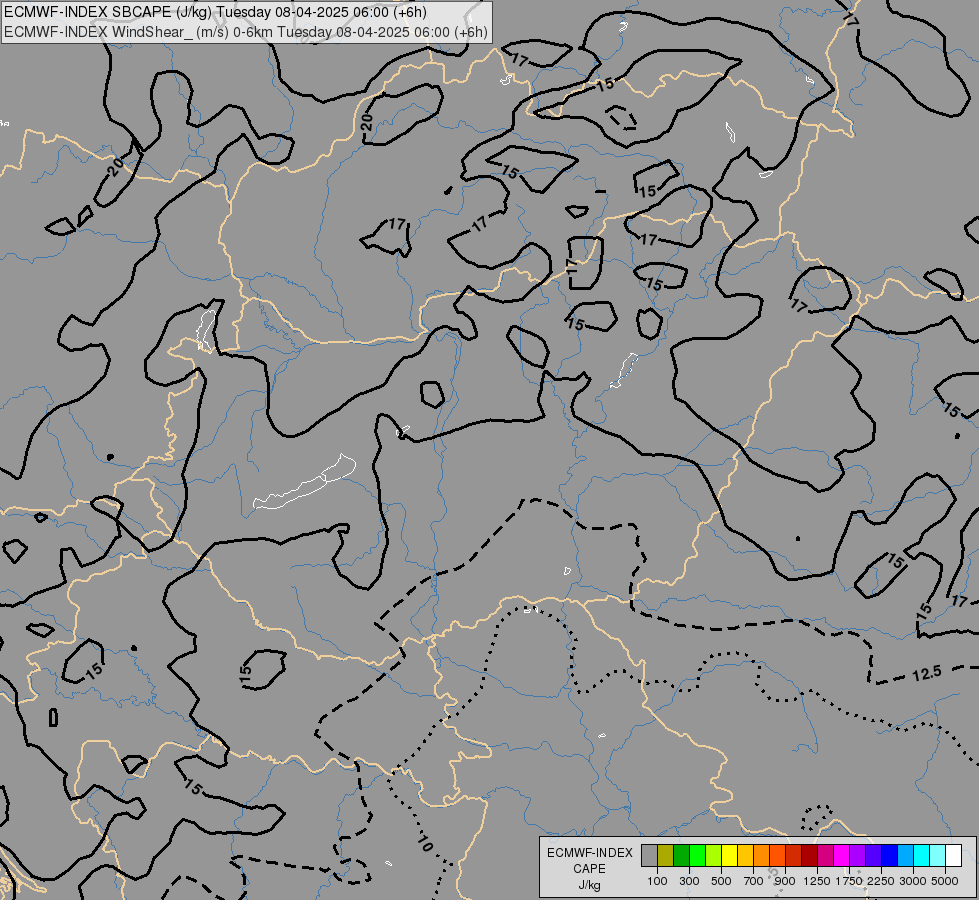Click the 500 tick label in the legend
The width and height of the screenshot is (979, 900).
click(x=721, y=881)
